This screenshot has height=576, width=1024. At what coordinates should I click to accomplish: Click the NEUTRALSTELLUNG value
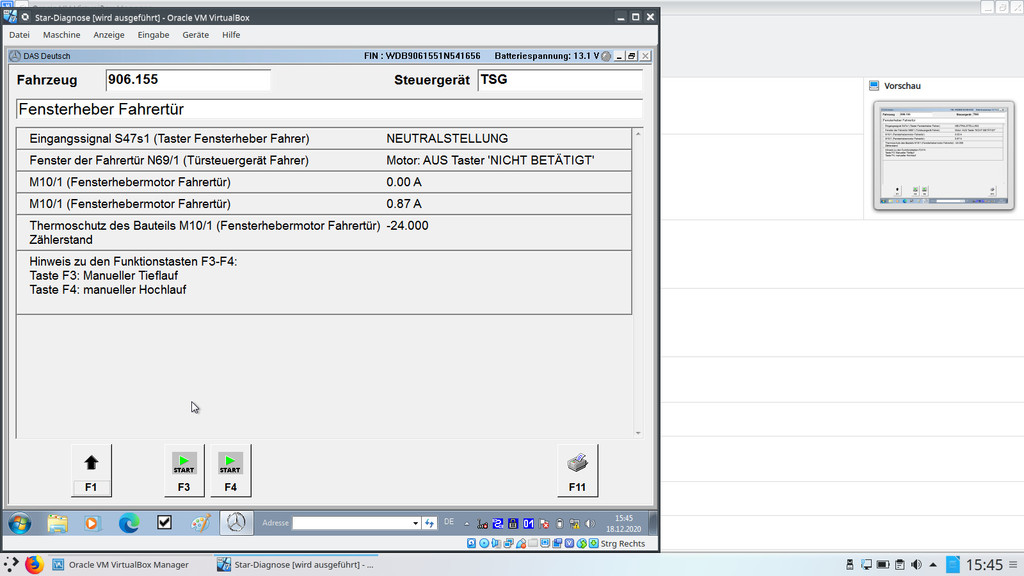[x=447, y=138]
